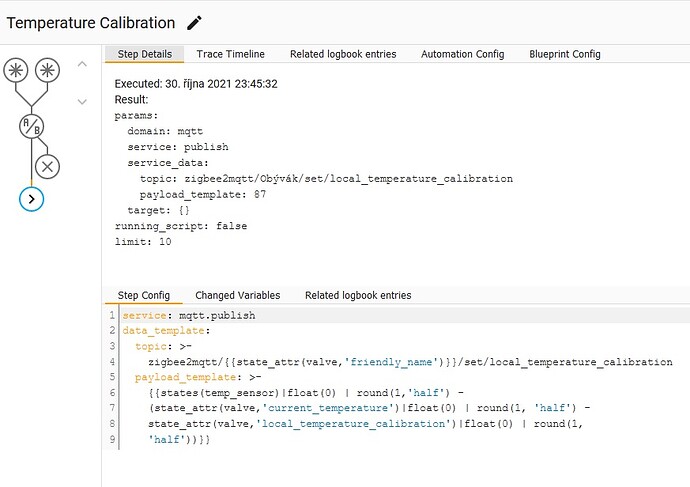Open the upper Related logbook entries tab

[x=342, y=54]
